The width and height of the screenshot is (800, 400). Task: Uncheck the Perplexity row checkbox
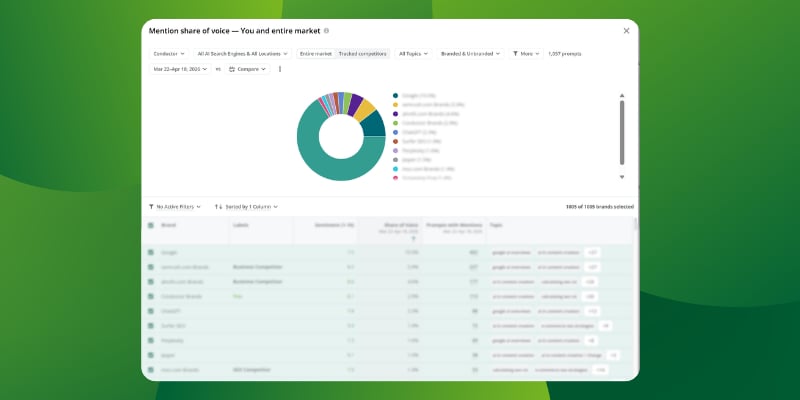151,340
